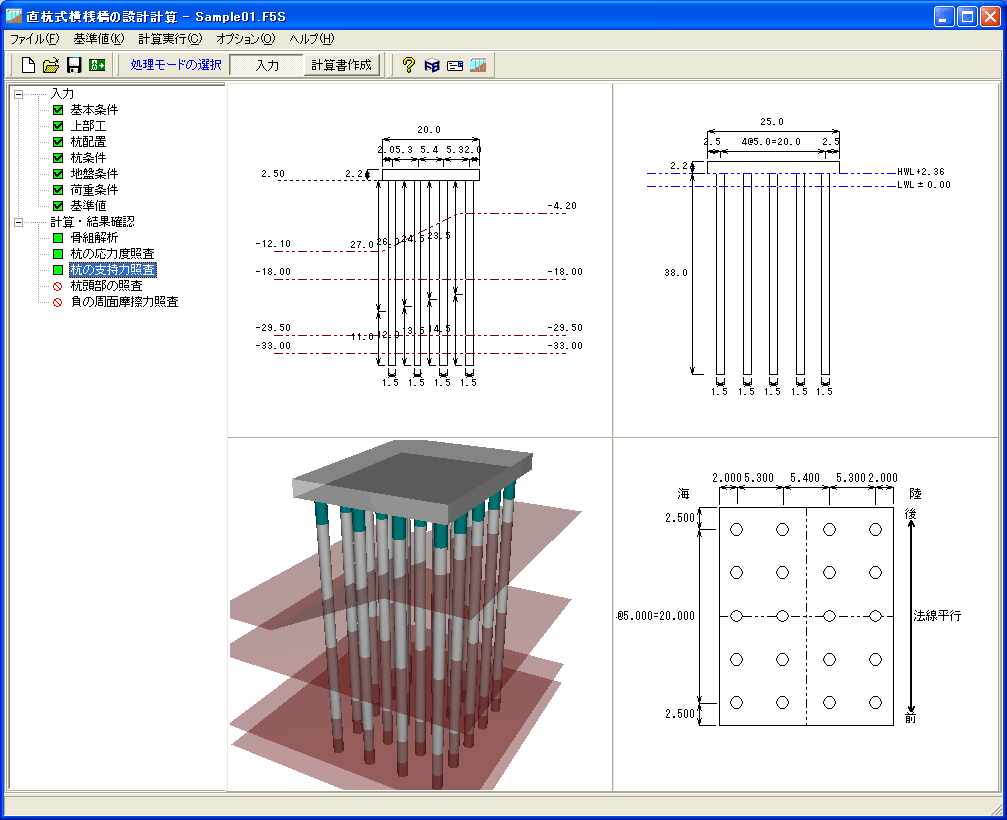Click the 計算書作成 mode button
The height and width of the screenshot is (820, 1007).
coord(341,65)
